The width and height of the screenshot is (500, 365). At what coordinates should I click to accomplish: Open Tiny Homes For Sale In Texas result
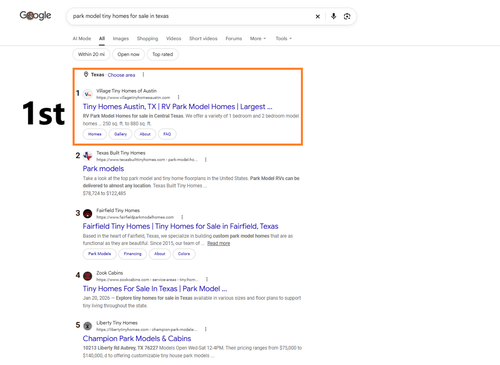(155, 289)
